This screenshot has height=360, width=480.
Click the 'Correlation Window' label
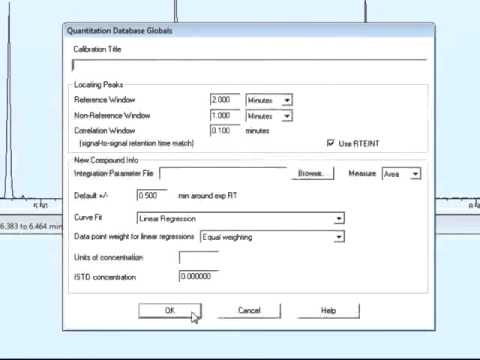tap(105, 130)
